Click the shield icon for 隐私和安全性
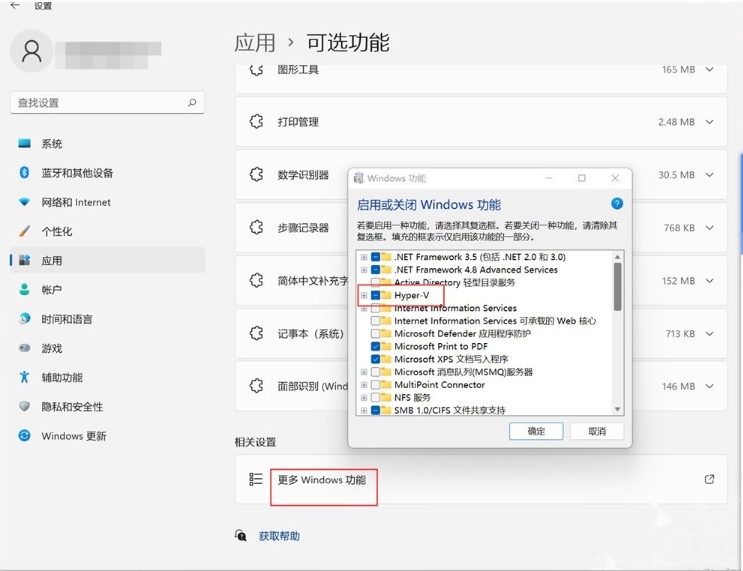This screenshot has height=571, width=743. (x=24, y=406)
